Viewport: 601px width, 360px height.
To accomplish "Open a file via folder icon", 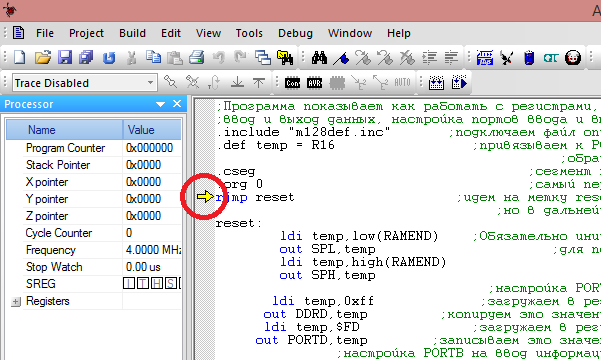I will coord(43,58).
